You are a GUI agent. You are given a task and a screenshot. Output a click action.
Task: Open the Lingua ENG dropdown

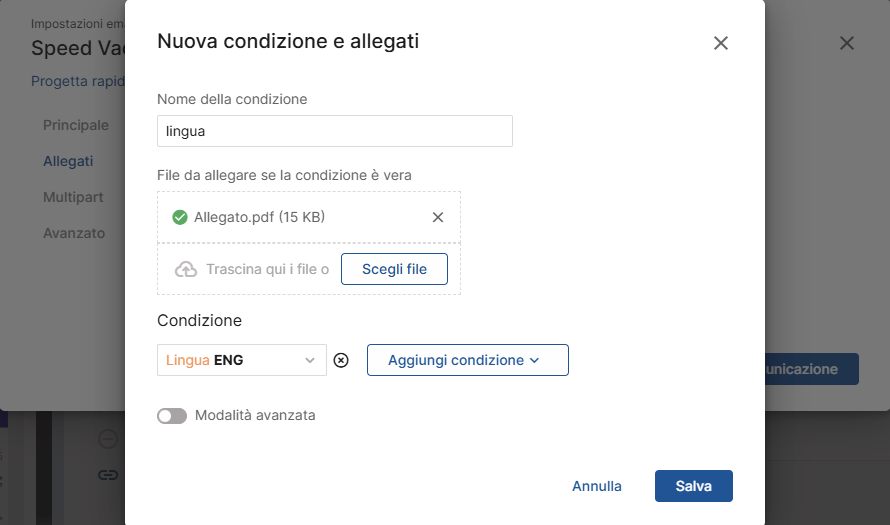242,360
